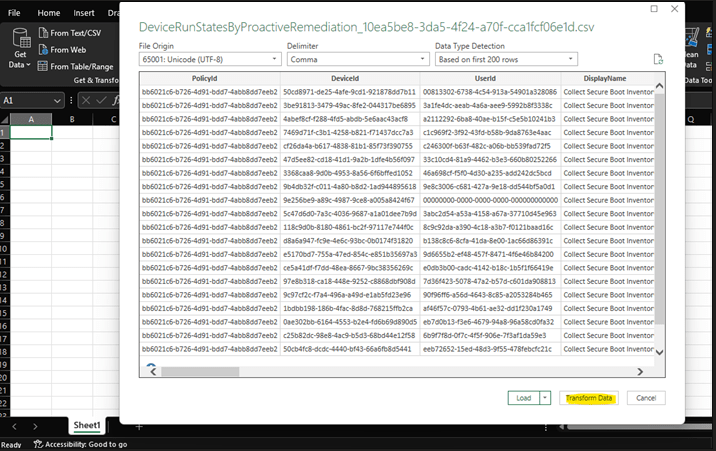Click column B header in worksheet
This screenshot has height=451, width=716.
[x=72, y=119]
